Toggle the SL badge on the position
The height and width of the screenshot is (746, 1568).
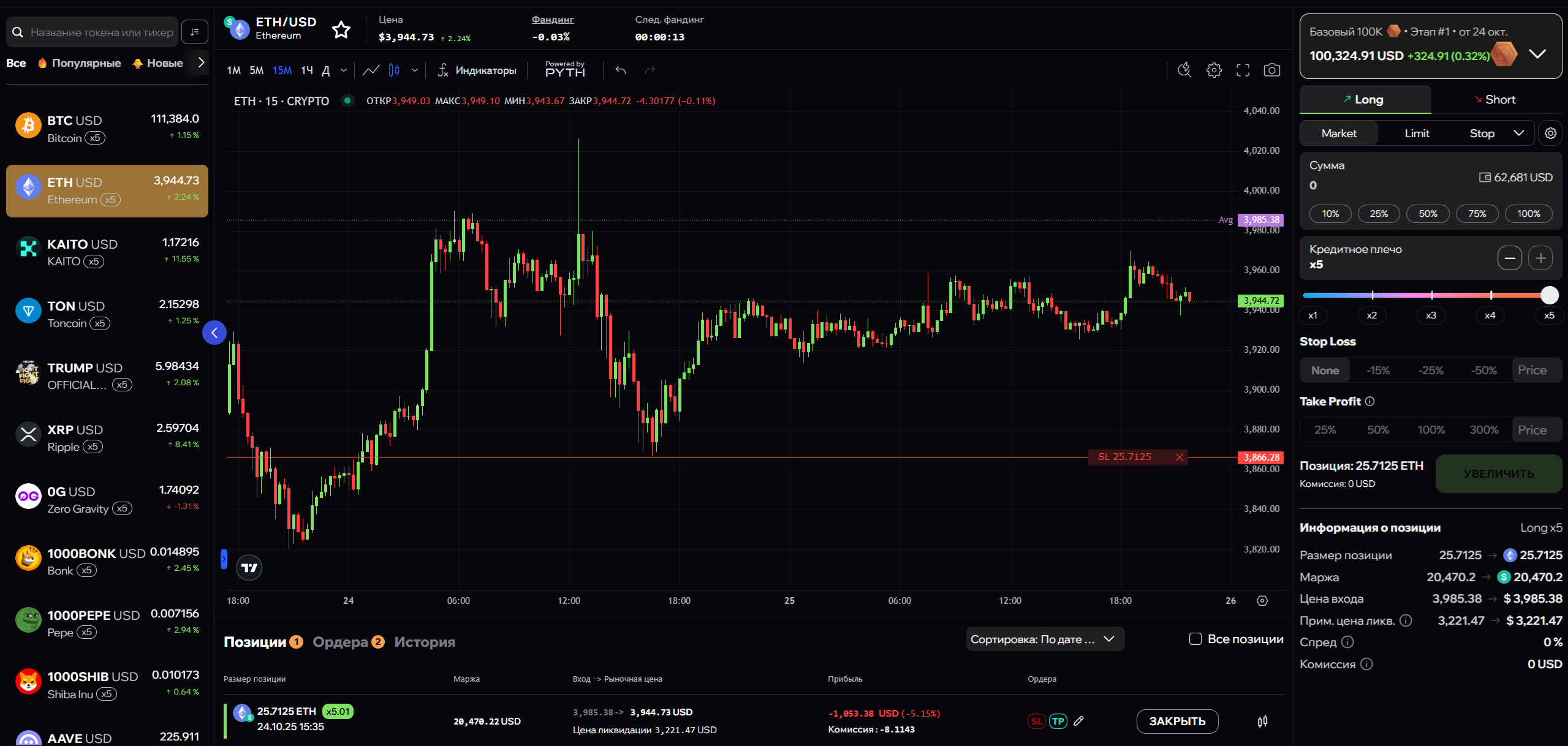[x=1036, y=721]
